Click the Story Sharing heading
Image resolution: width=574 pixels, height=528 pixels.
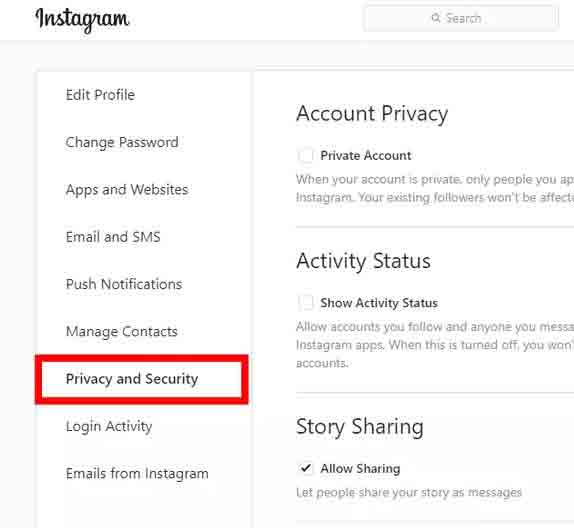pyautogui.click(x=360, y=427)
